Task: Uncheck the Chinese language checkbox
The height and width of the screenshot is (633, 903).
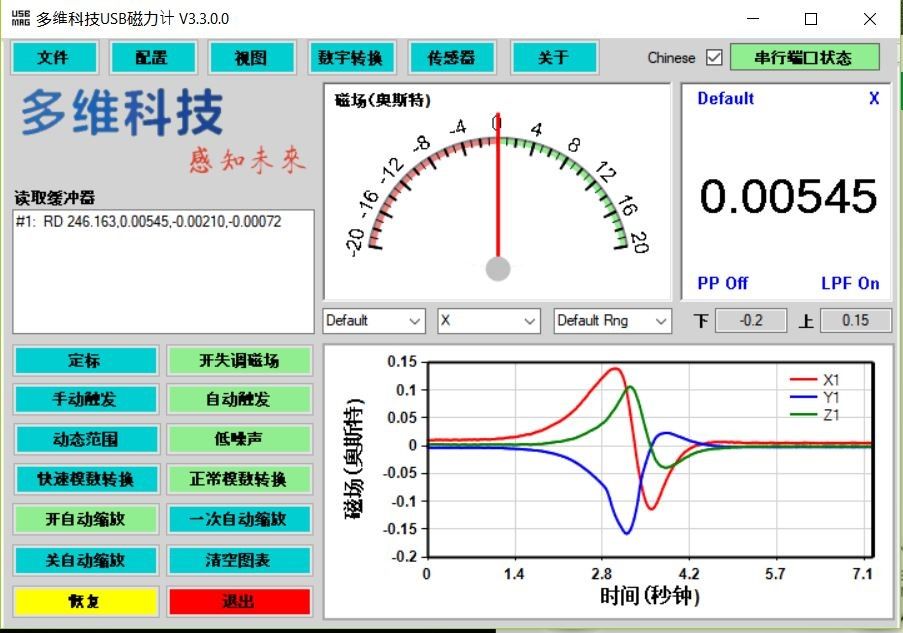Action: click(x=714, y=58)
